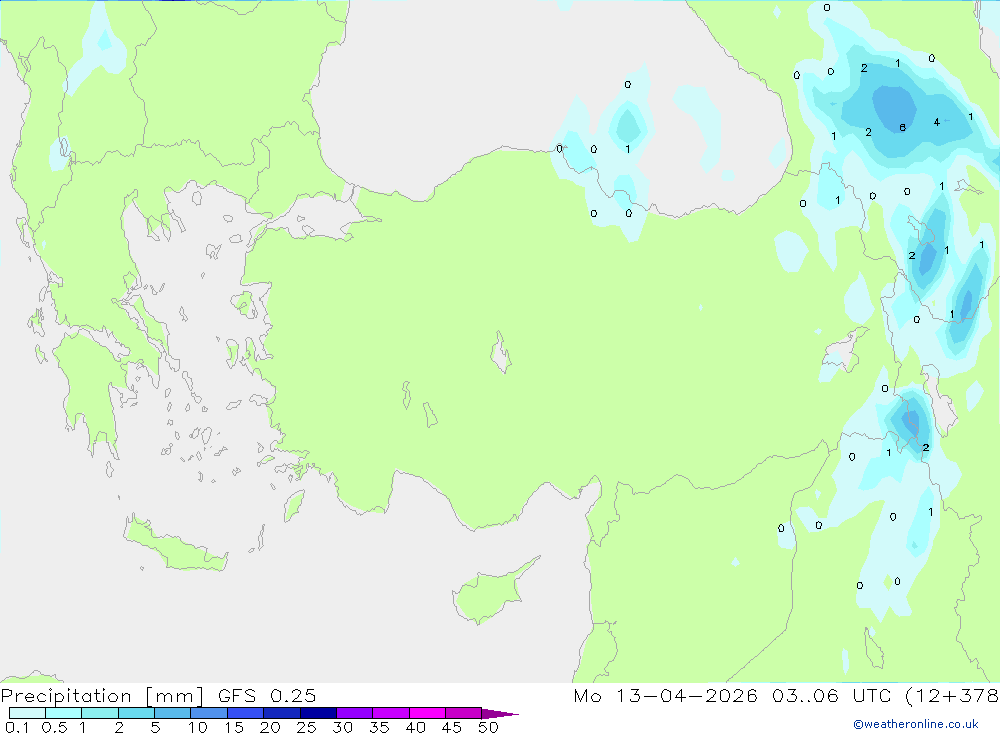Click the 1–2 mm legend color swatch
The width and height of the screenshot is (1000, 733).
click(100, 713)
